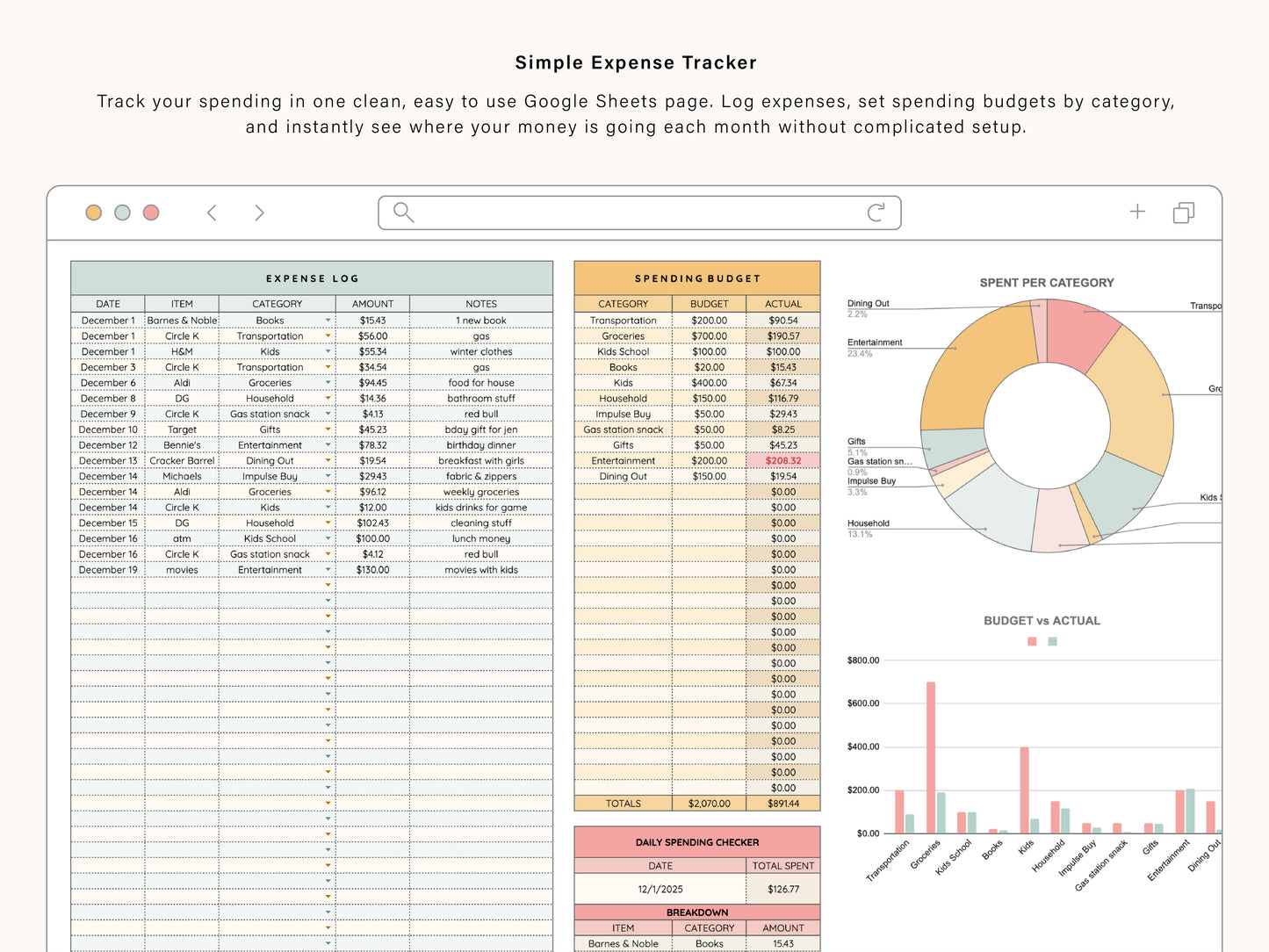Click the forward navigation arrow
Image resolution: width=1269 pixels, height=952 pixels.
coord(259,212)
